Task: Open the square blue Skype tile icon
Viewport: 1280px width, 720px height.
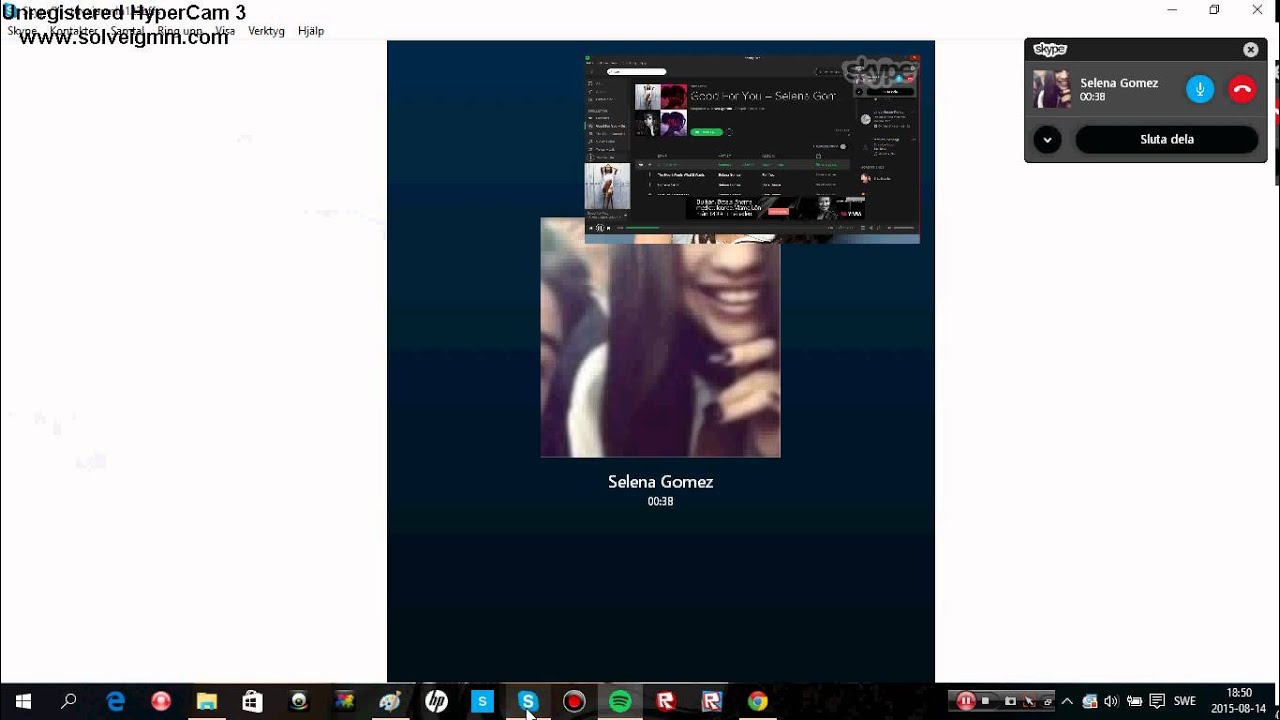Action: (x=482, y=702)
